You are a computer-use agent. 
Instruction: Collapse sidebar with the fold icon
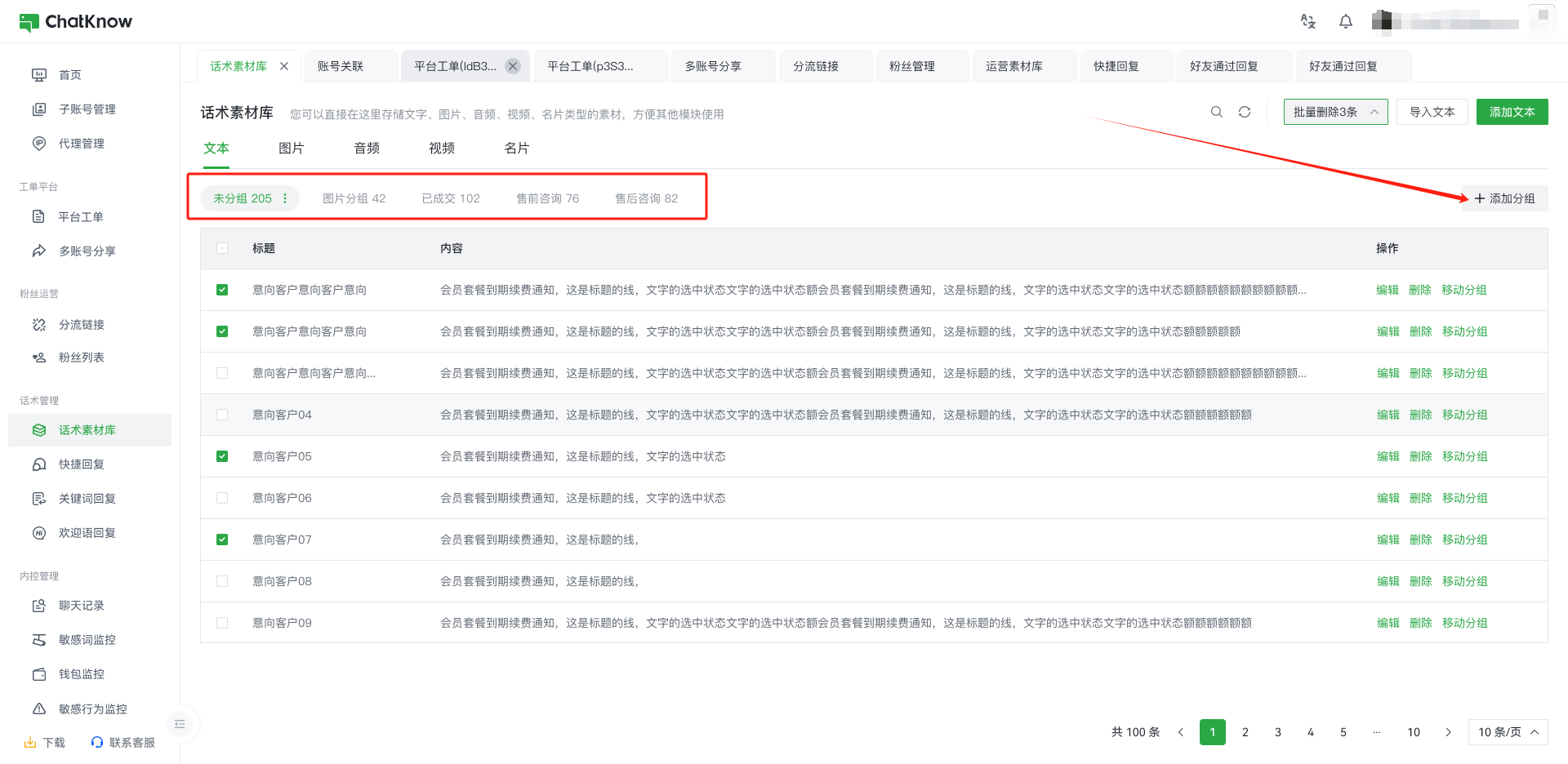point(180,724)
